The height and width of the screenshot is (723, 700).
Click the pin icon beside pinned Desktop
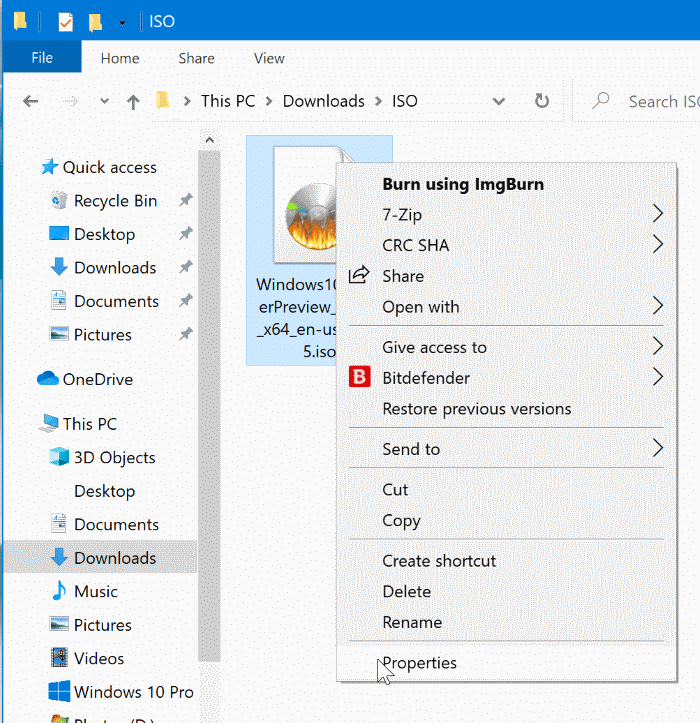[186, 234]
